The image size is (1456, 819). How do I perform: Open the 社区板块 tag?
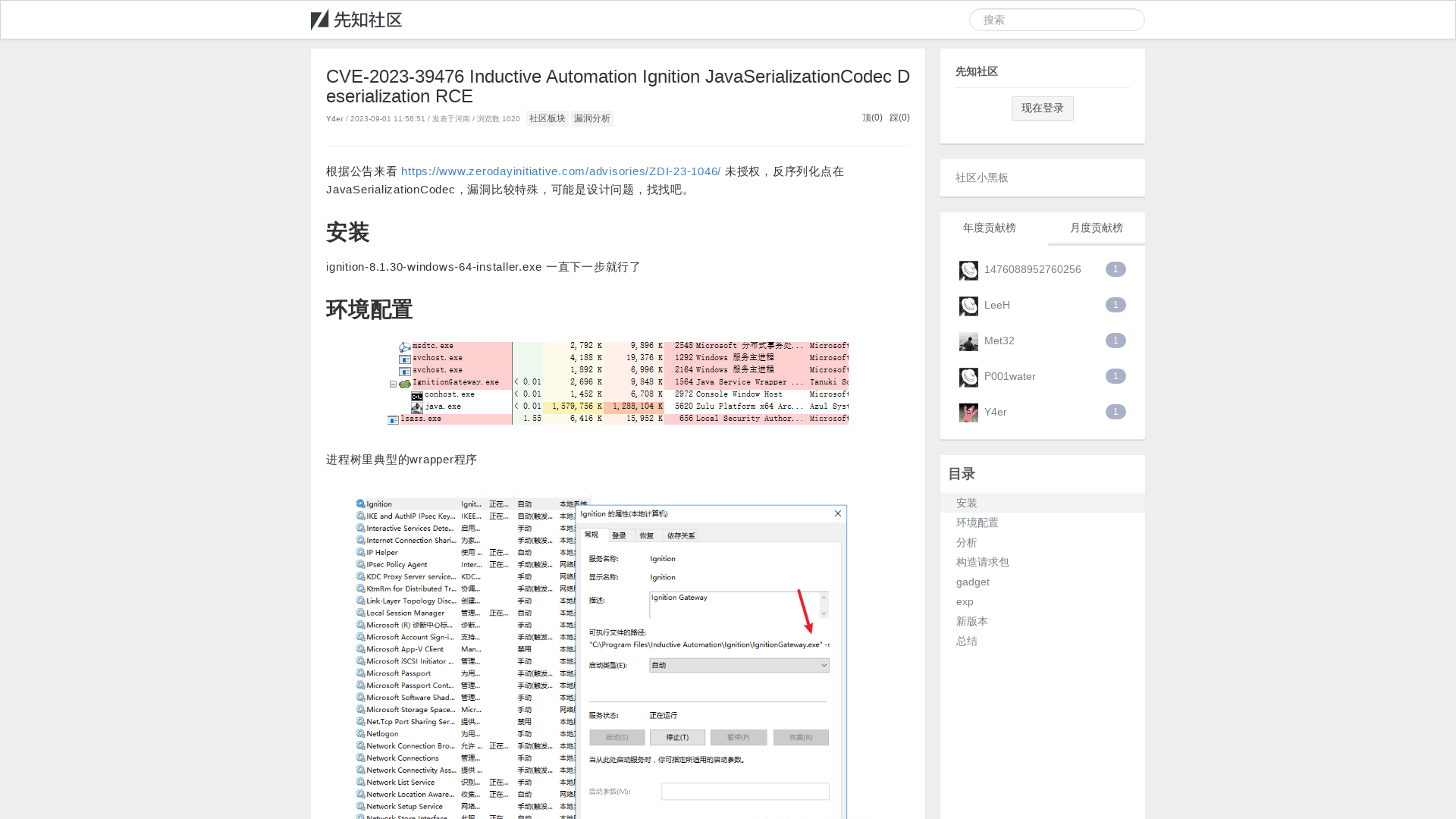(547, 118)
